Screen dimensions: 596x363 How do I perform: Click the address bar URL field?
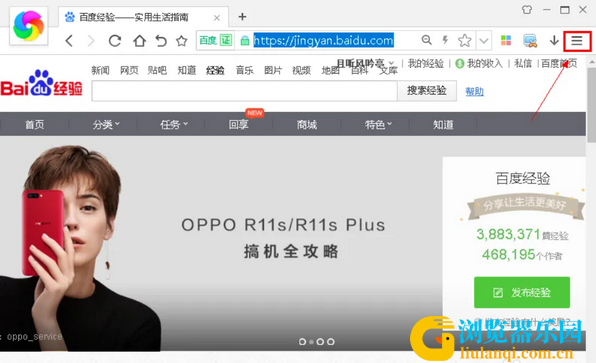tap(323, 40)
